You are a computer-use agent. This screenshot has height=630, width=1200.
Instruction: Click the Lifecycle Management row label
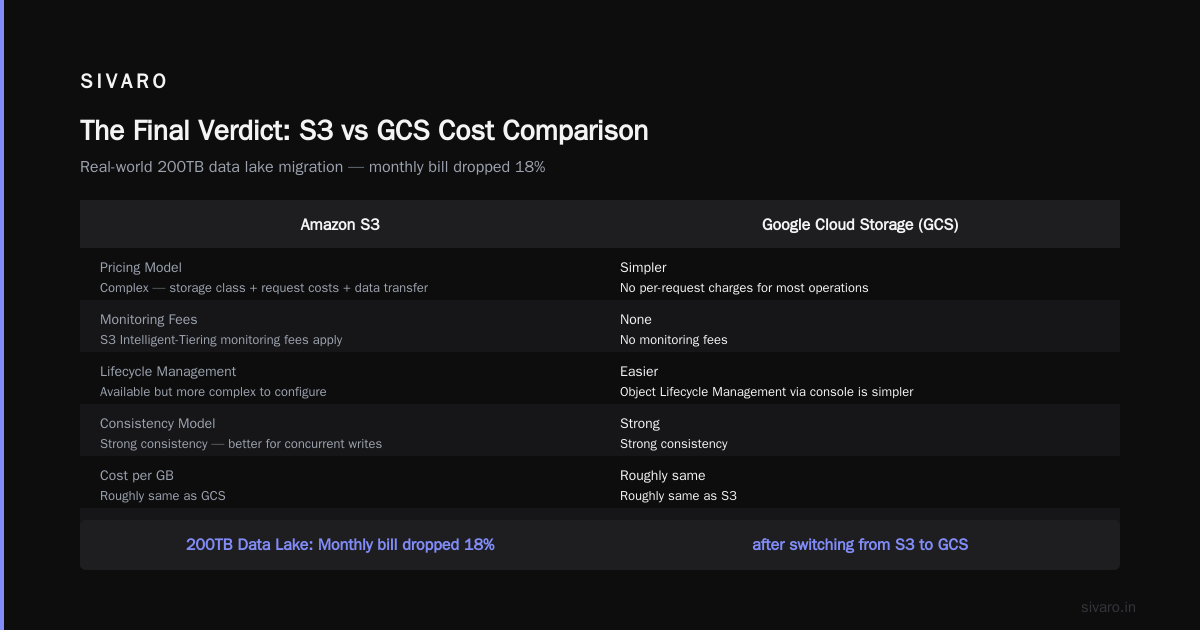(x=168, y=371)
